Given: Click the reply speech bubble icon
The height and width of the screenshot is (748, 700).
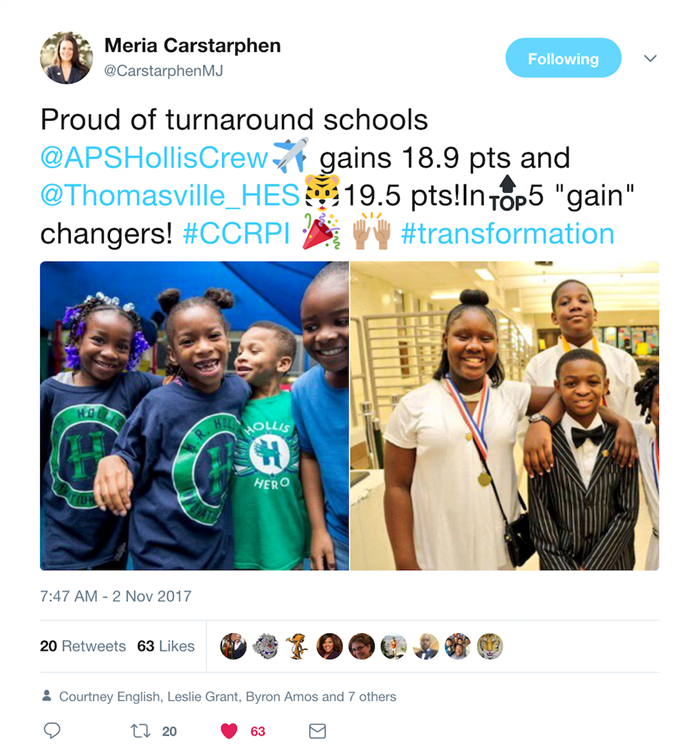Looking at the screenshot, I should pos(52,730).
